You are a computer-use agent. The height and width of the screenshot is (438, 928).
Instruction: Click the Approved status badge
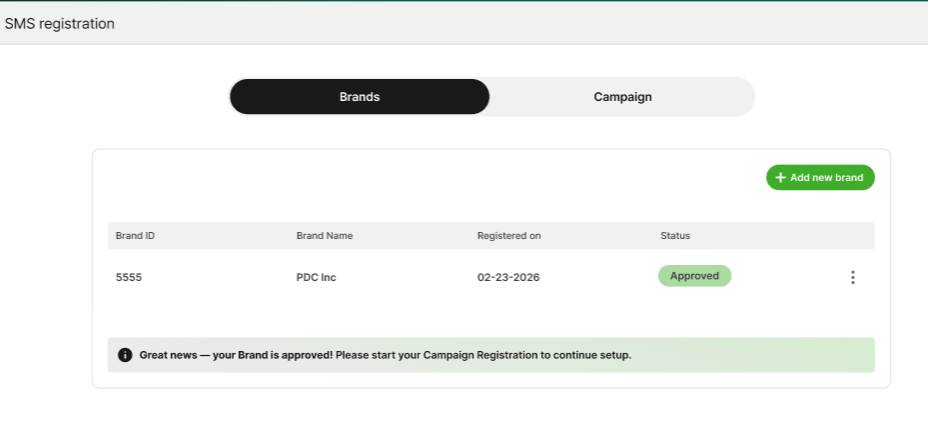tap(694, 276)
